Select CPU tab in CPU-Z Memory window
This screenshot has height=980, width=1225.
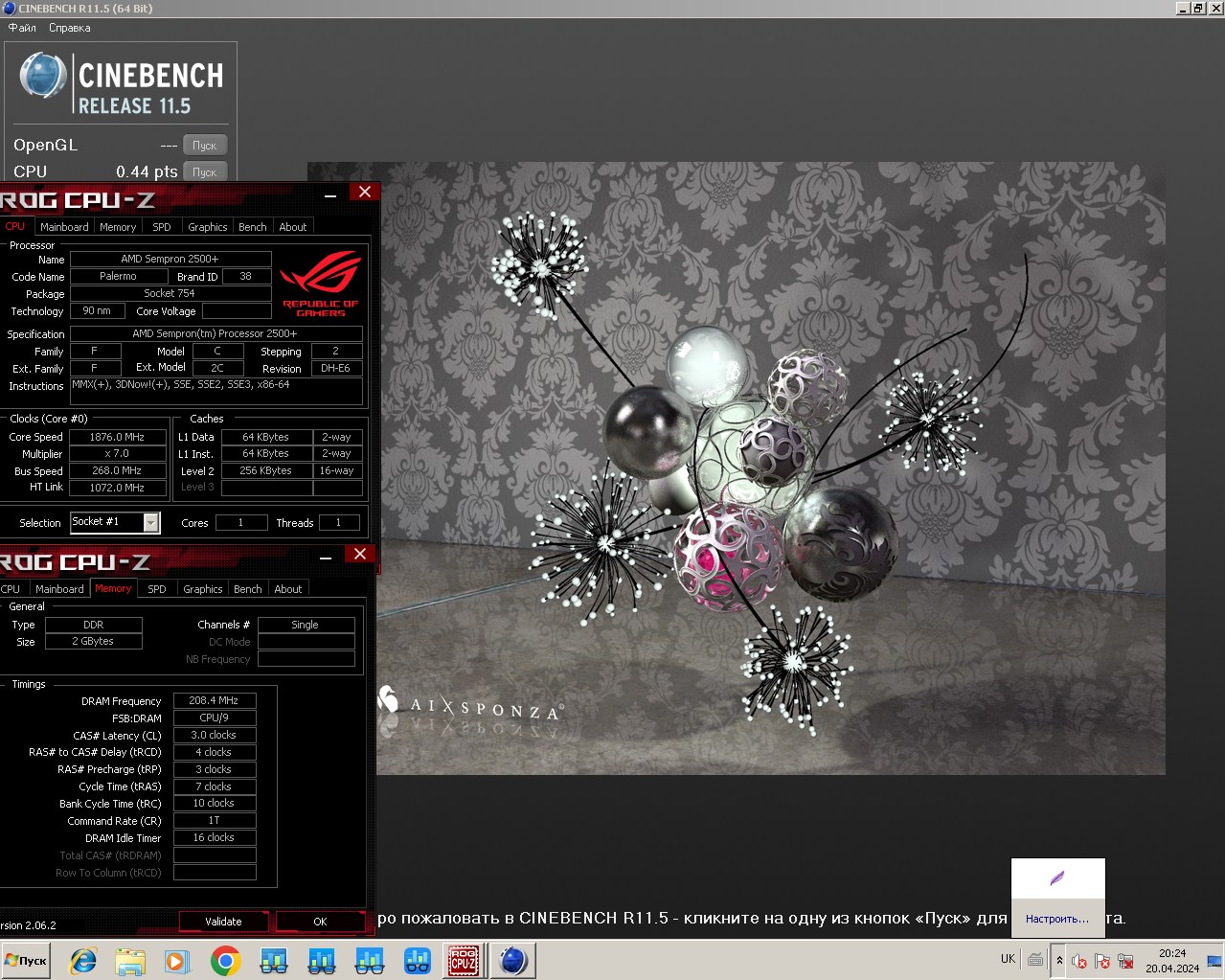pyautogui.click(x=11, y=589)
